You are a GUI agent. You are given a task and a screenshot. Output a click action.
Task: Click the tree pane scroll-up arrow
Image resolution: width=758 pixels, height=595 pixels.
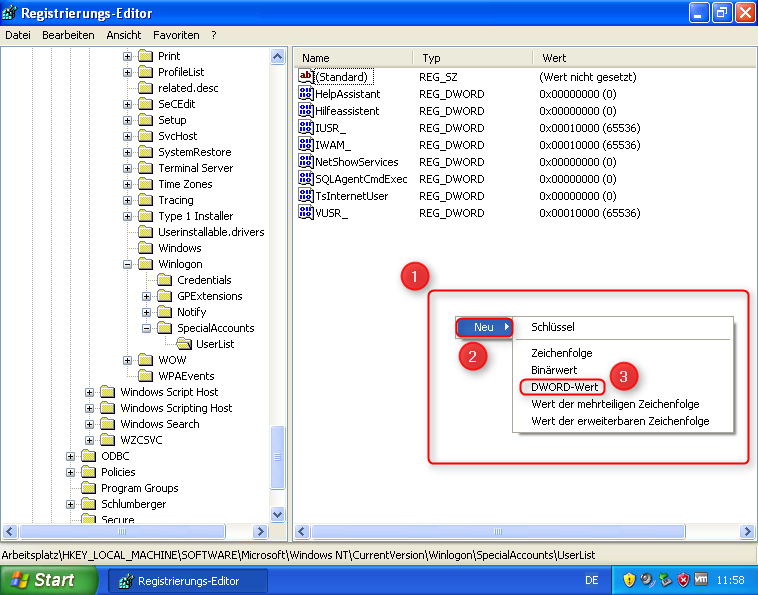pos(277,57)
